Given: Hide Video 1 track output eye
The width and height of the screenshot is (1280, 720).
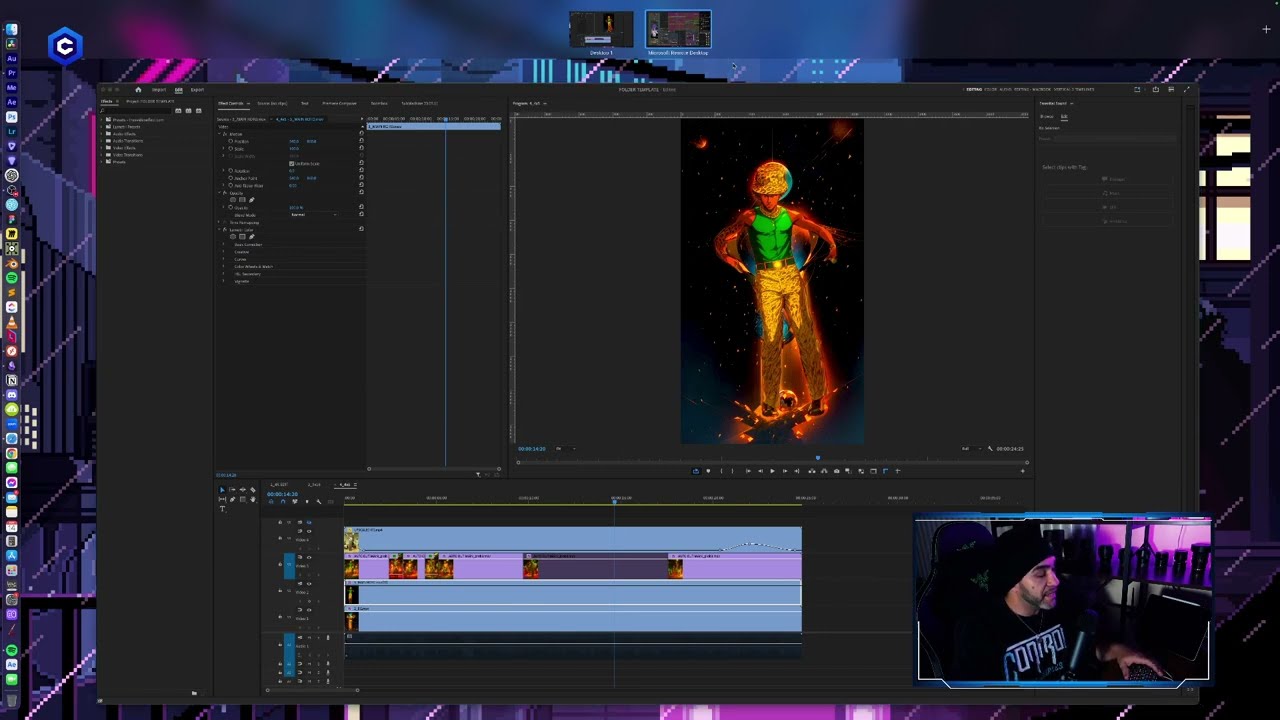Looking at the screenshot, I should (x=309, y=610).
